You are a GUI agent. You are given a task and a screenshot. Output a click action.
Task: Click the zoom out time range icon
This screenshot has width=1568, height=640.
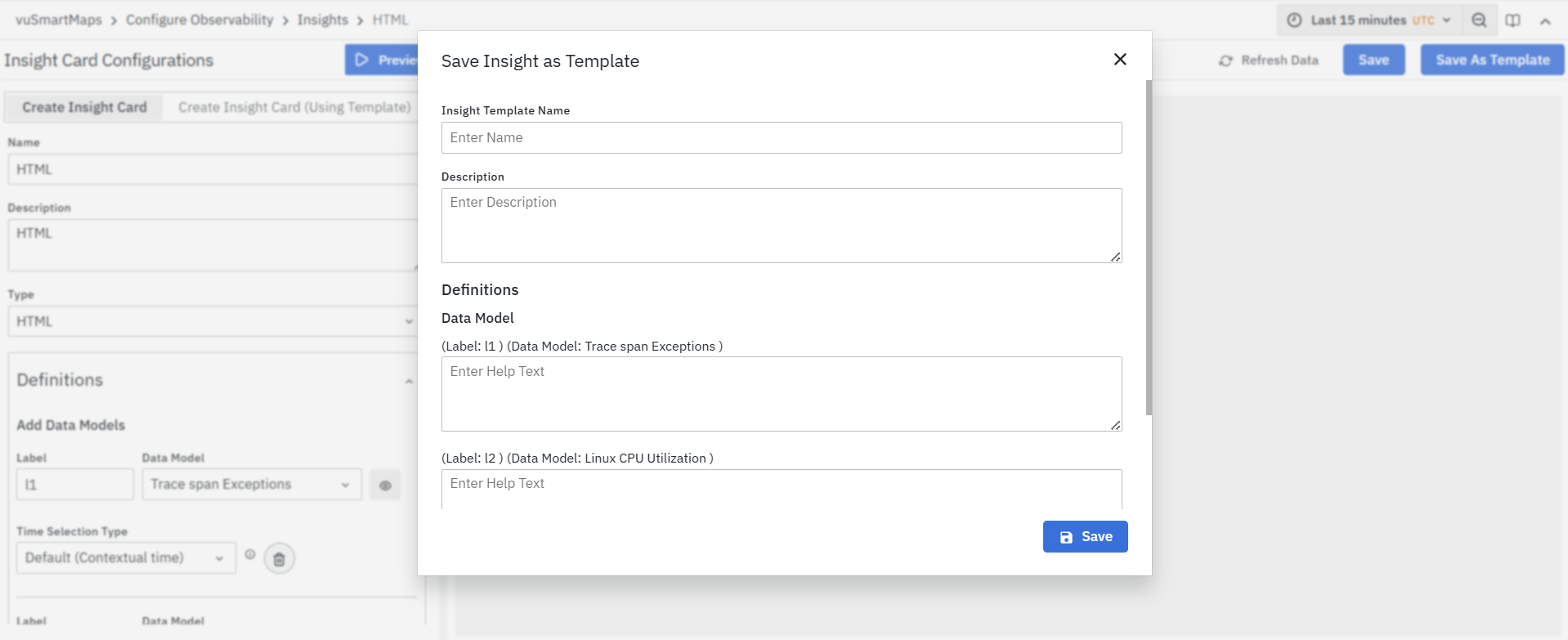point(1479,20)
